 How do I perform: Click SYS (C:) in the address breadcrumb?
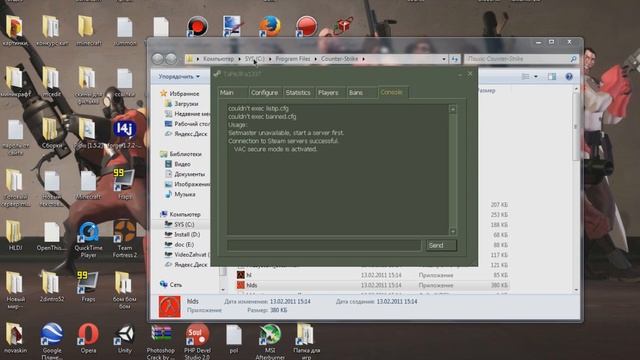[255, 59]
